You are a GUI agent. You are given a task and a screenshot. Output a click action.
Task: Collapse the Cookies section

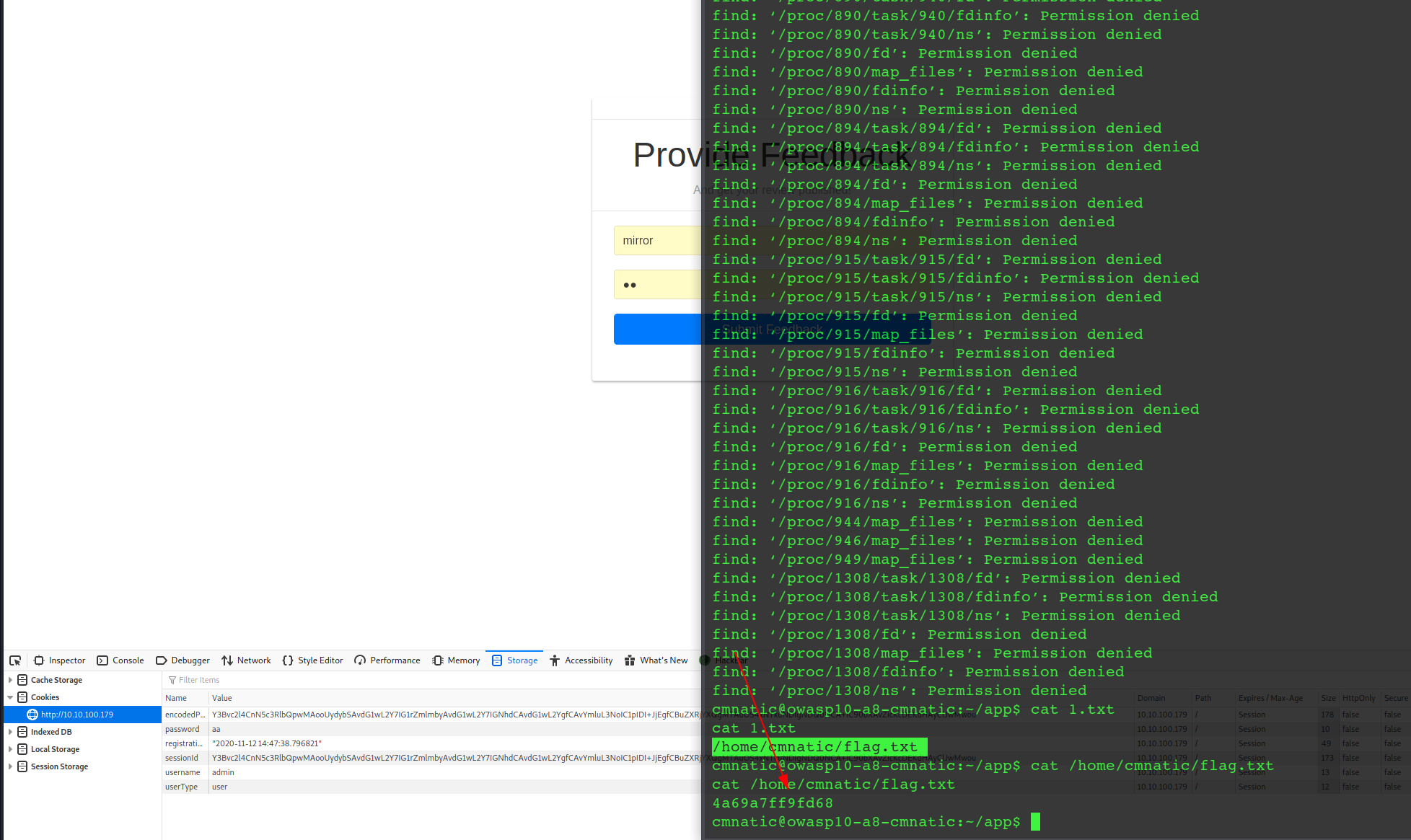pyautogui.click(x=9, y=697)
